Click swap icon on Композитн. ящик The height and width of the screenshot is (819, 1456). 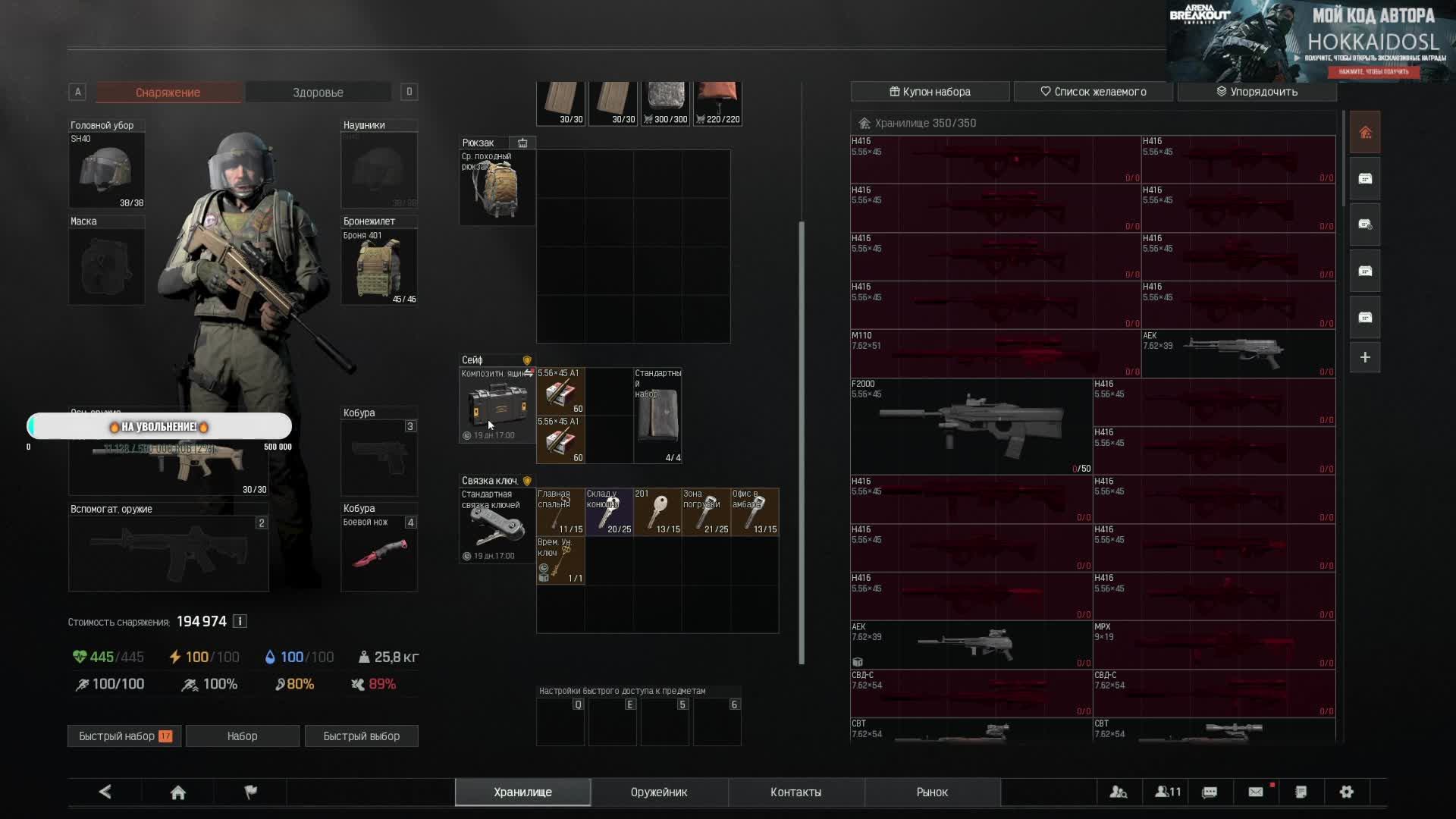pyautogui.click(x=529, y=373)
